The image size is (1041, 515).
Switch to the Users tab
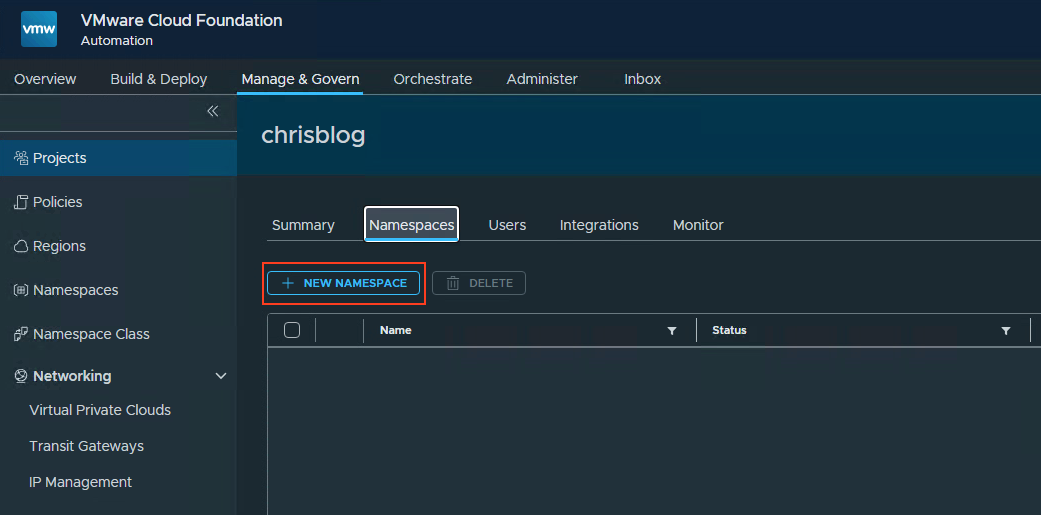point(507,225)
